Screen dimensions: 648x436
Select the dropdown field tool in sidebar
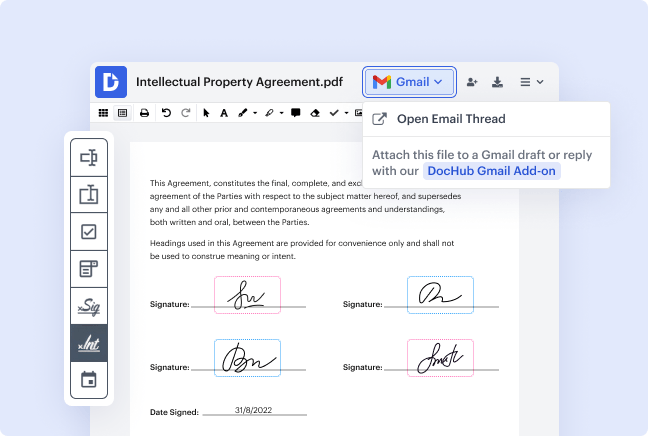[x=88, y=268]
